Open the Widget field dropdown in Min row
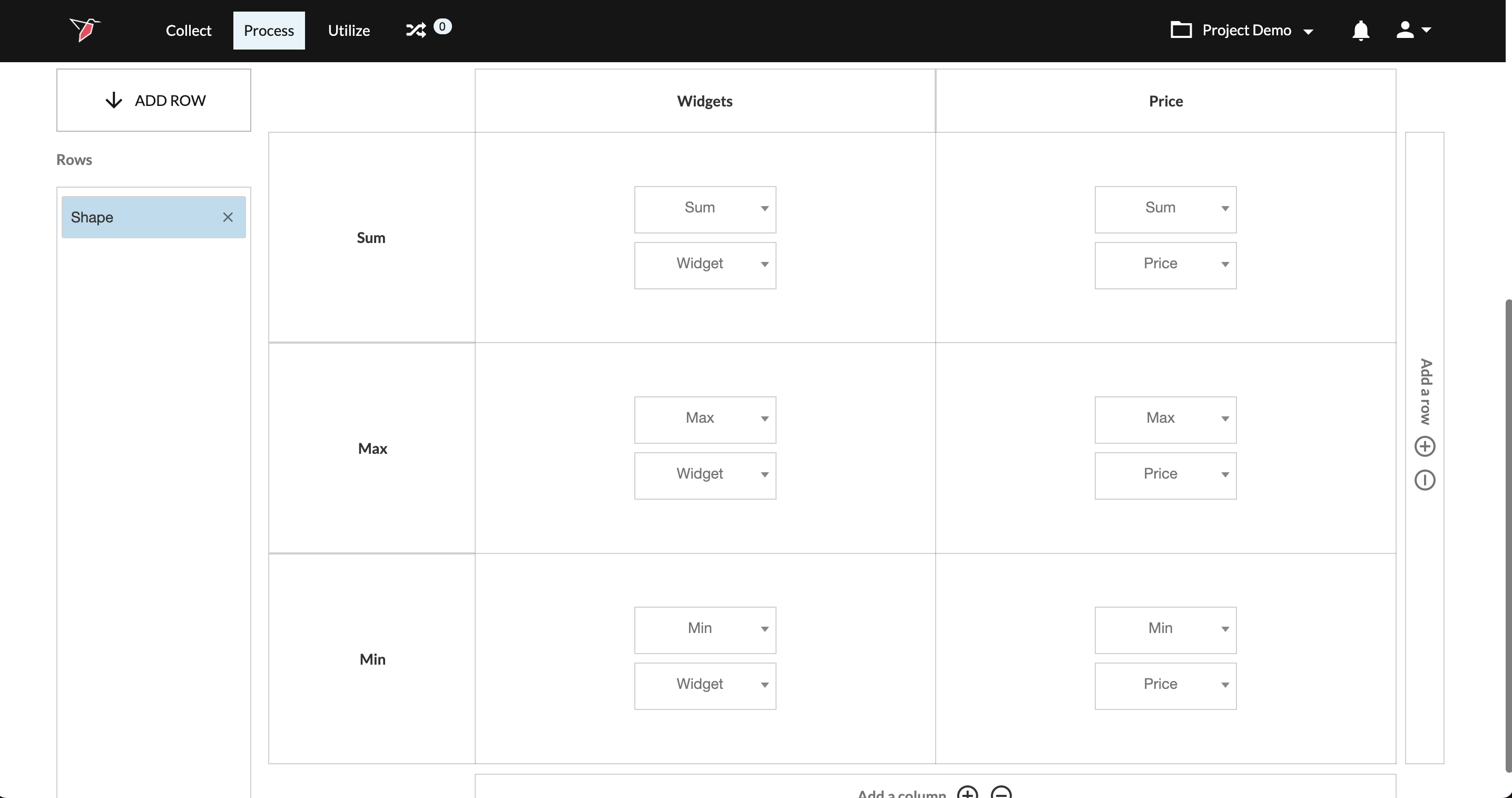Viewport: 1512px width, 798px height. click(704, 686)
